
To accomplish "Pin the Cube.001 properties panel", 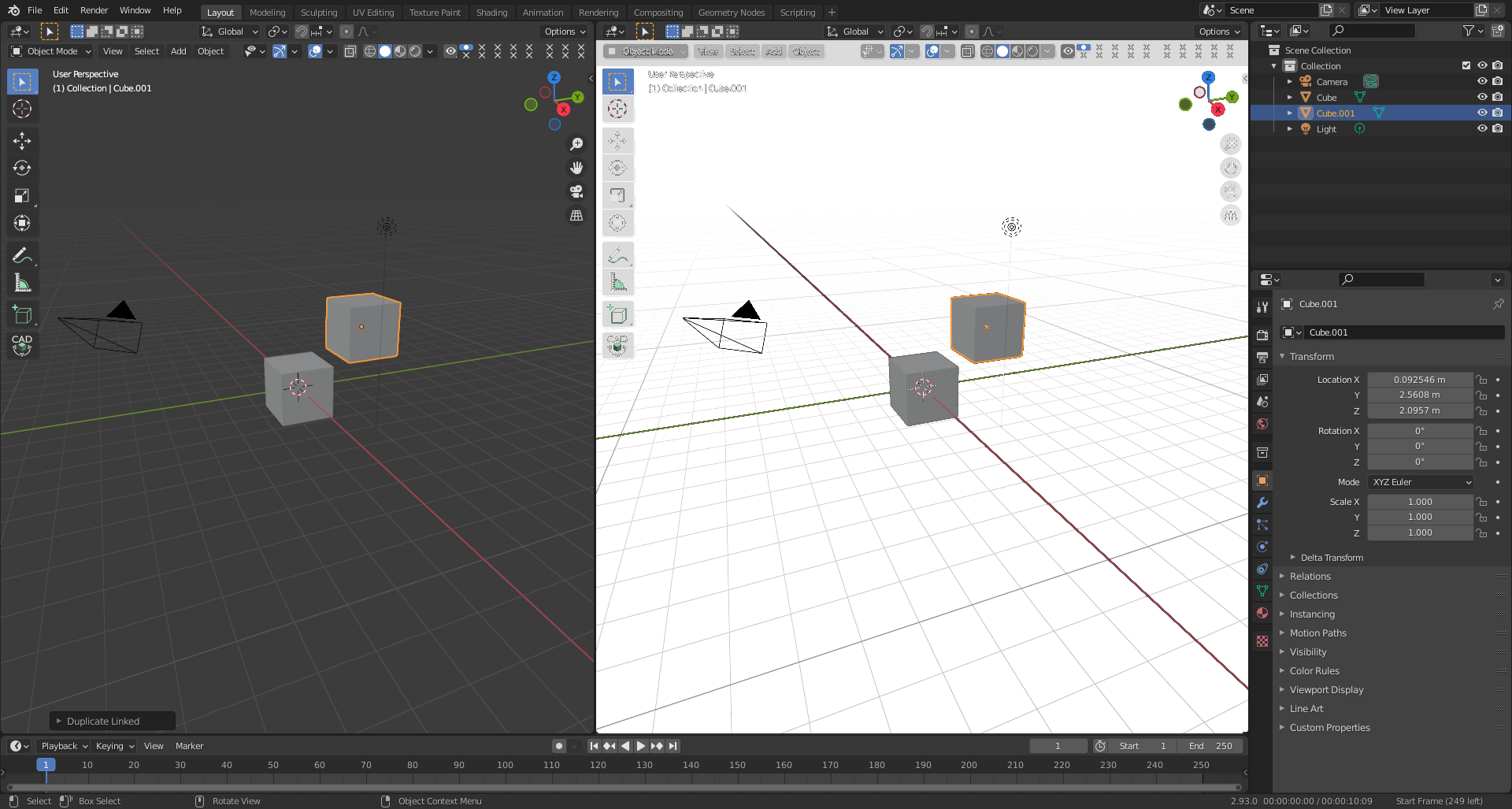I will coord(1498,304).
